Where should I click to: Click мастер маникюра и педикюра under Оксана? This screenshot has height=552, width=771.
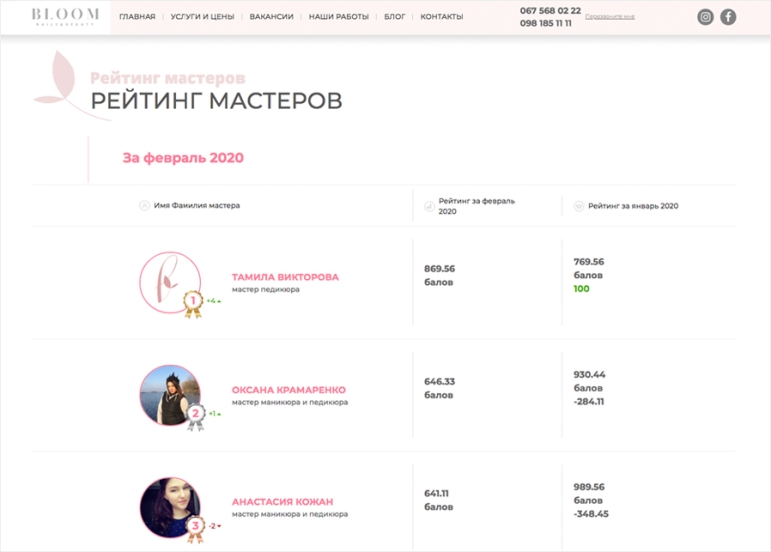(x=290, y=402)
